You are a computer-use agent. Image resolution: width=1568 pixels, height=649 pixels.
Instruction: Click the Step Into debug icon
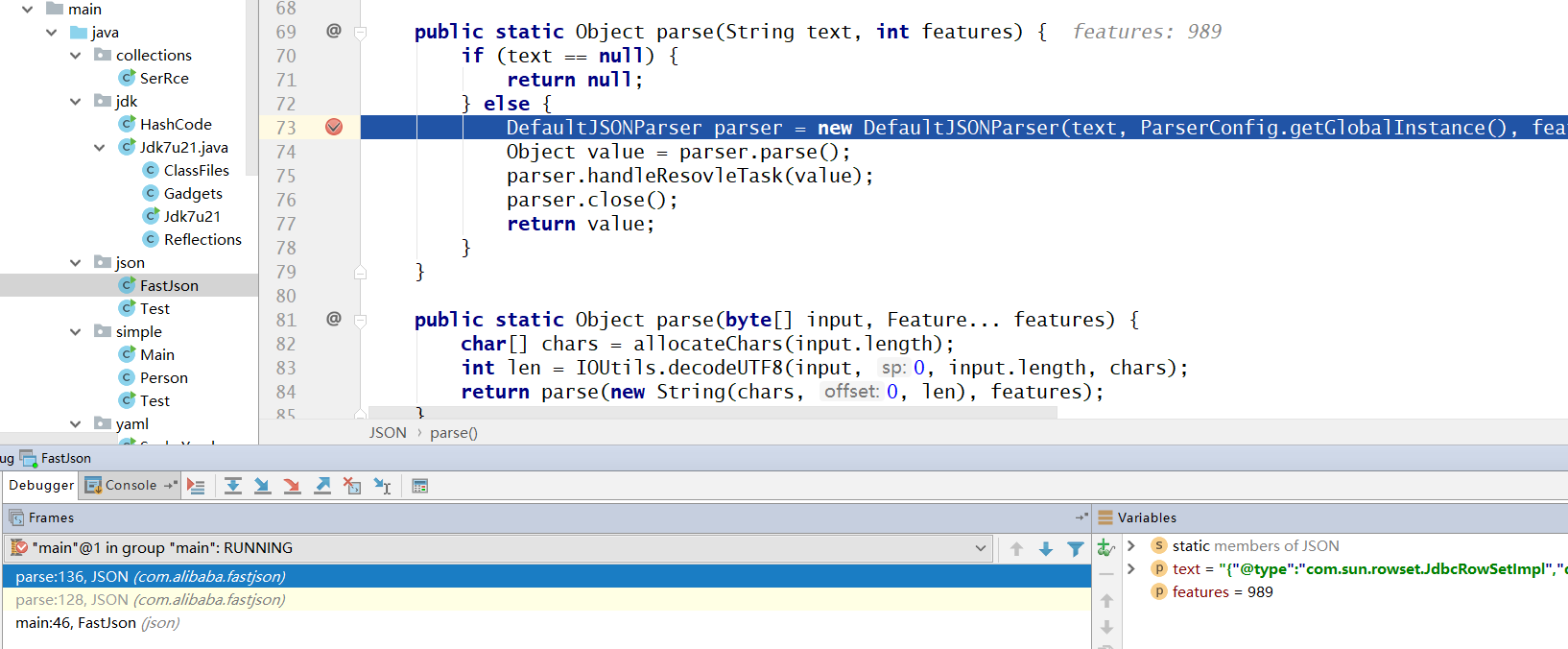[x=262, y=486]
